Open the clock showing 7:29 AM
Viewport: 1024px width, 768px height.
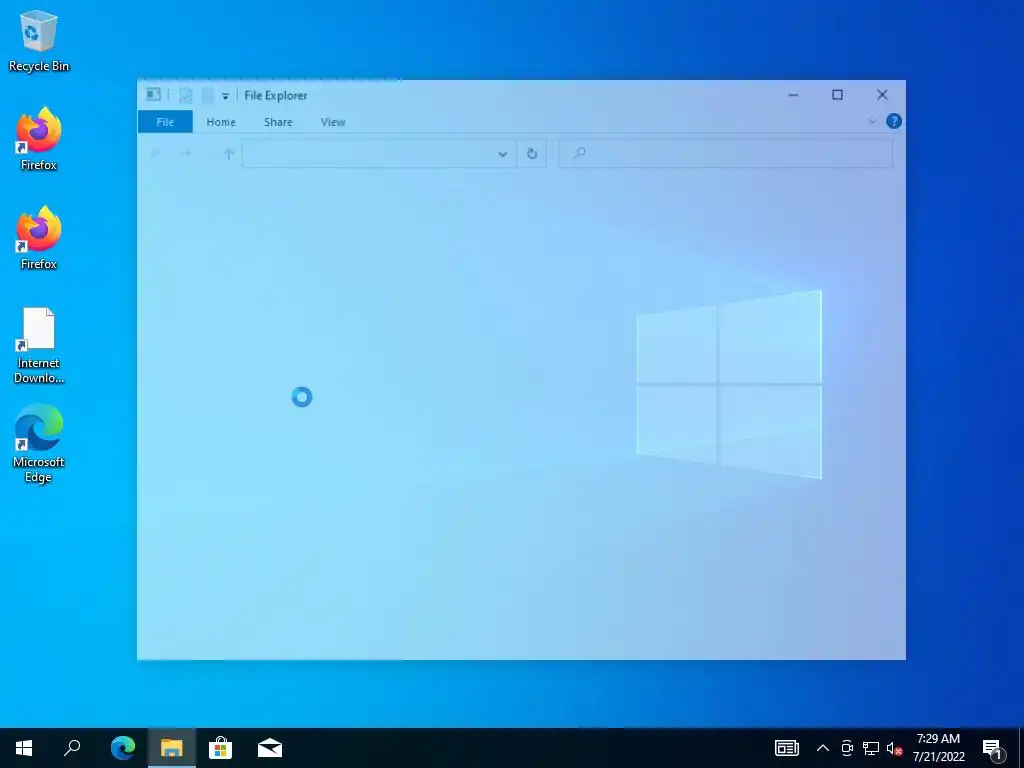coord(938,748)
